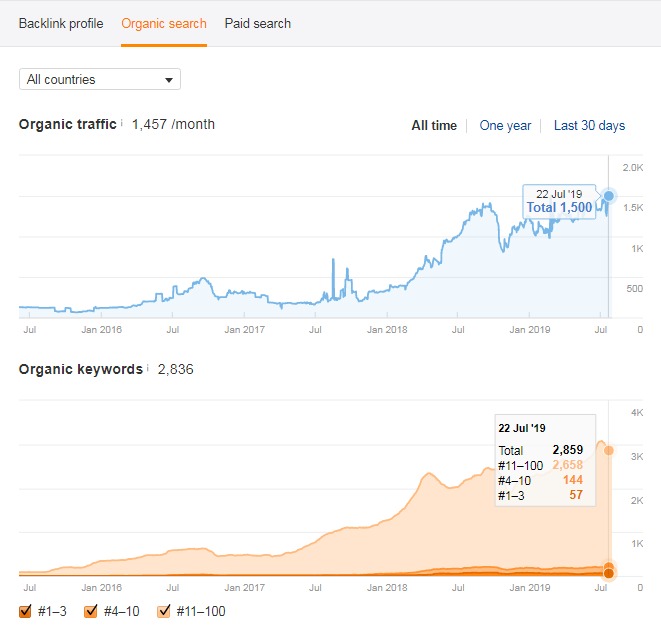Click the Organic keywords heading
Screen dimensions: 661x636
[81, 369]
